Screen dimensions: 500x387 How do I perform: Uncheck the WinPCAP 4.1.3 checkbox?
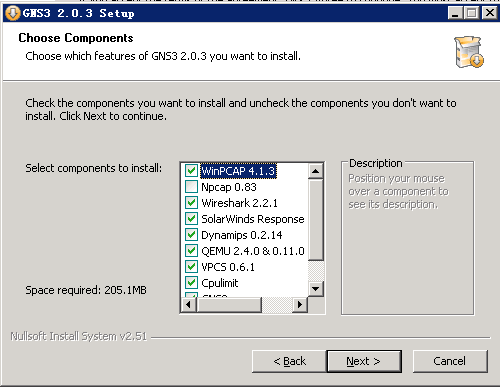coord(191,171)
